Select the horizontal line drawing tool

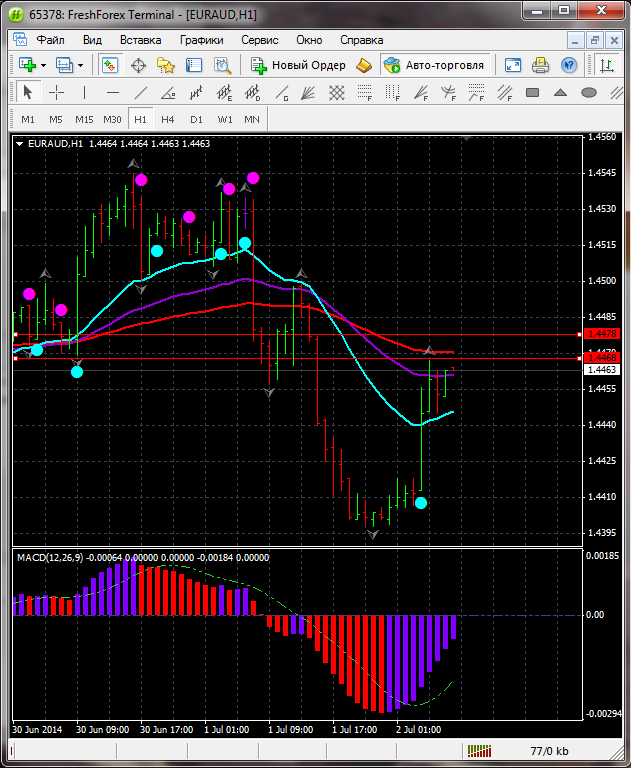(113, 92)
